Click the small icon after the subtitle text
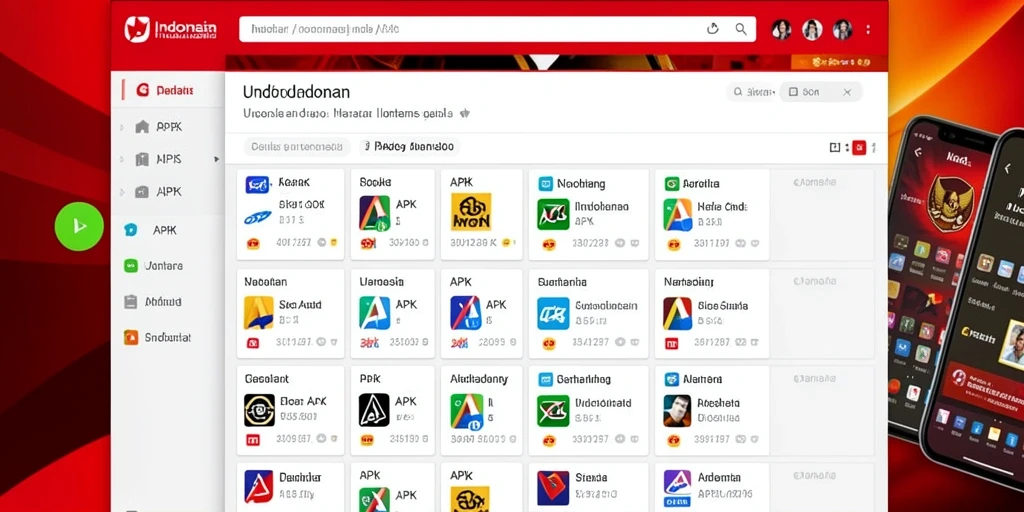 pos(464,113)
